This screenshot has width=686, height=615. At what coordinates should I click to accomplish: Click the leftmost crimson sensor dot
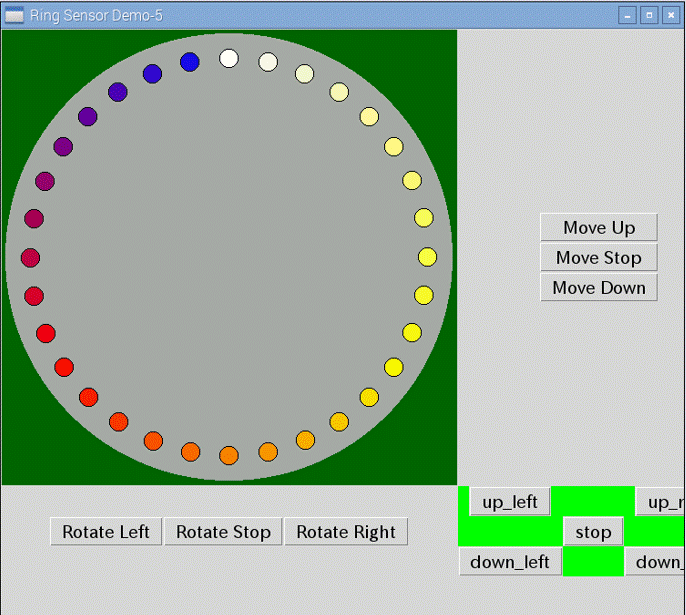click(x=30, y=258)
